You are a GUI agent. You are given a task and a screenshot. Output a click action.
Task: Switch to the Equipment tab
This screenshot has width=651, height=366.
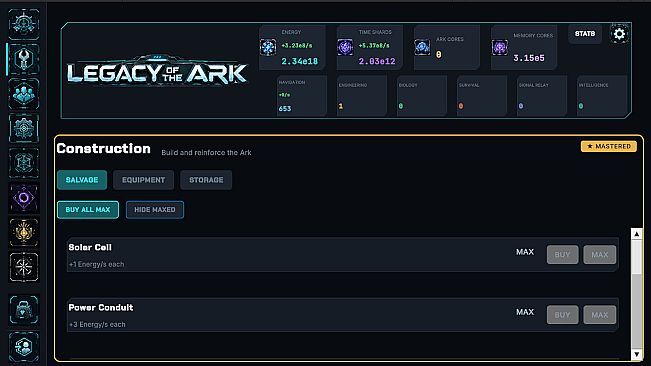coord(143,180)
